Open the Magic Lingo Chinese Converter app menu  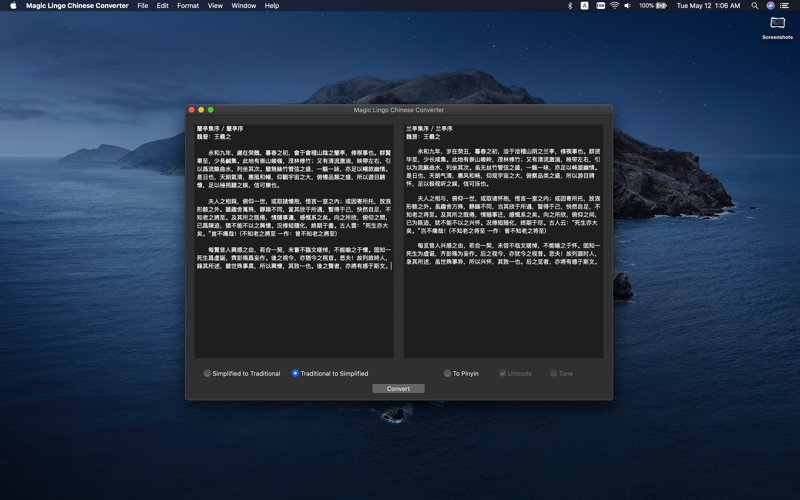77,6
